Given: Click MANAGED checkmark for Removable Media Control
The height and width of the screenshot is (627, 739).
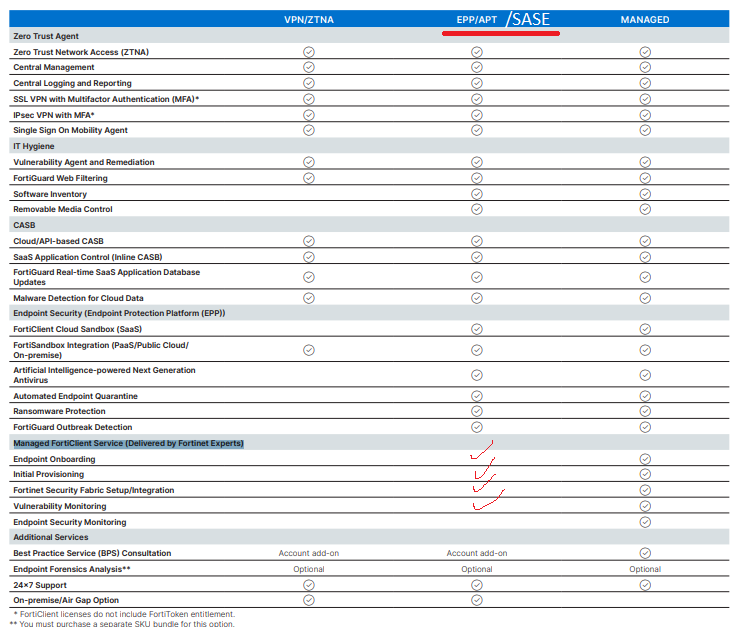Looking at the screenshot, I should [645, 209].
